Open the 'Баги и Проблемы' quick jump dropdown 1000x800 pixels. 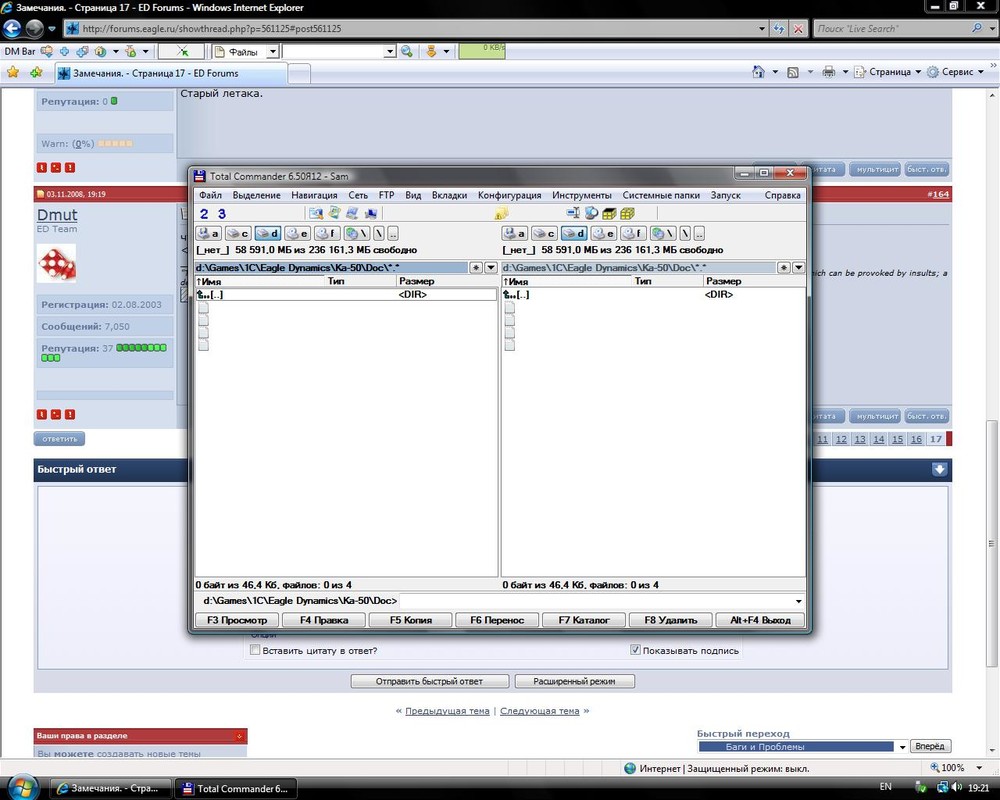902,746
